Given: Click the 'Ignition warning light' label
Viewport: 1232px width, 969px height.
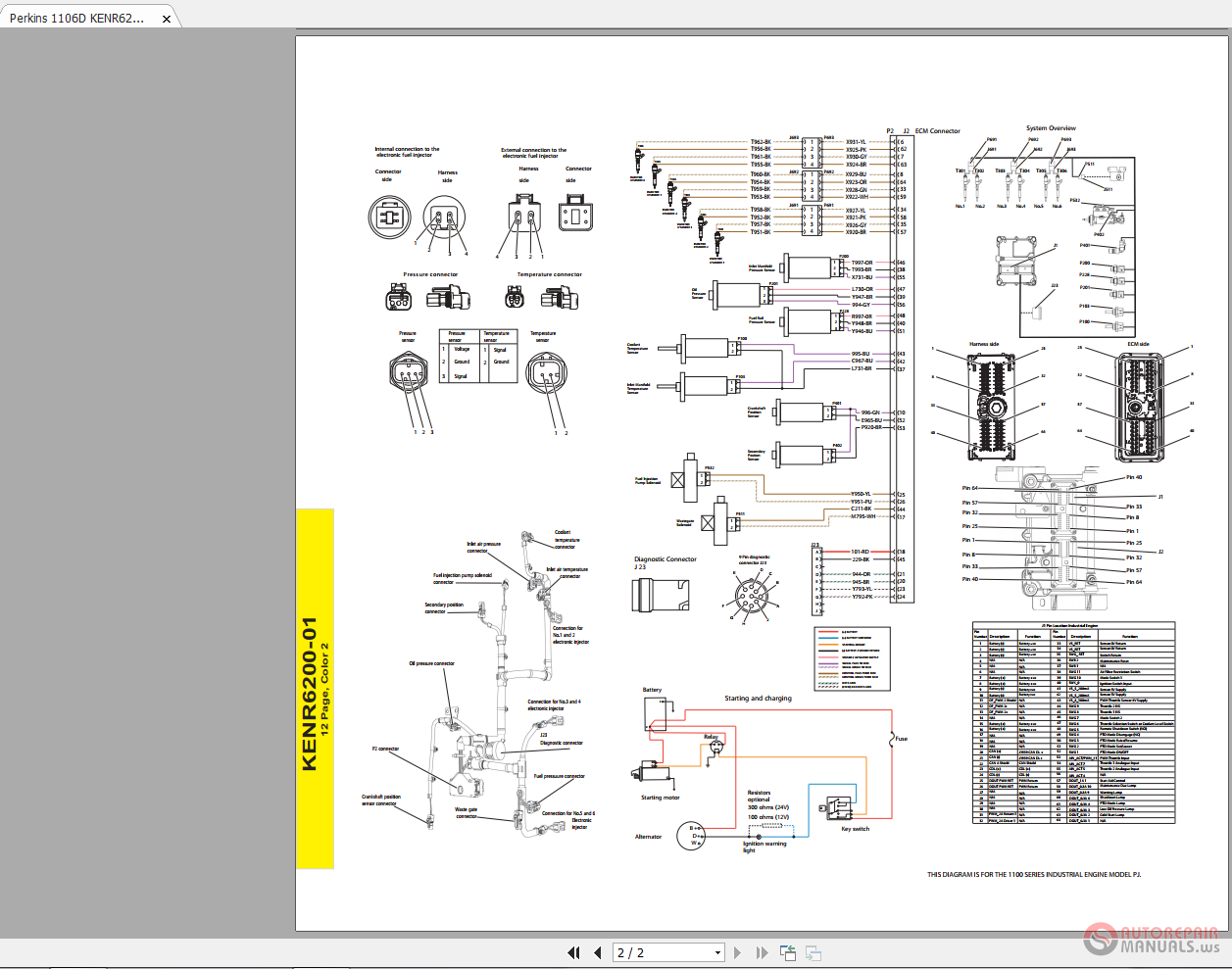Looking at the screenshot, I should click(764, 847).
